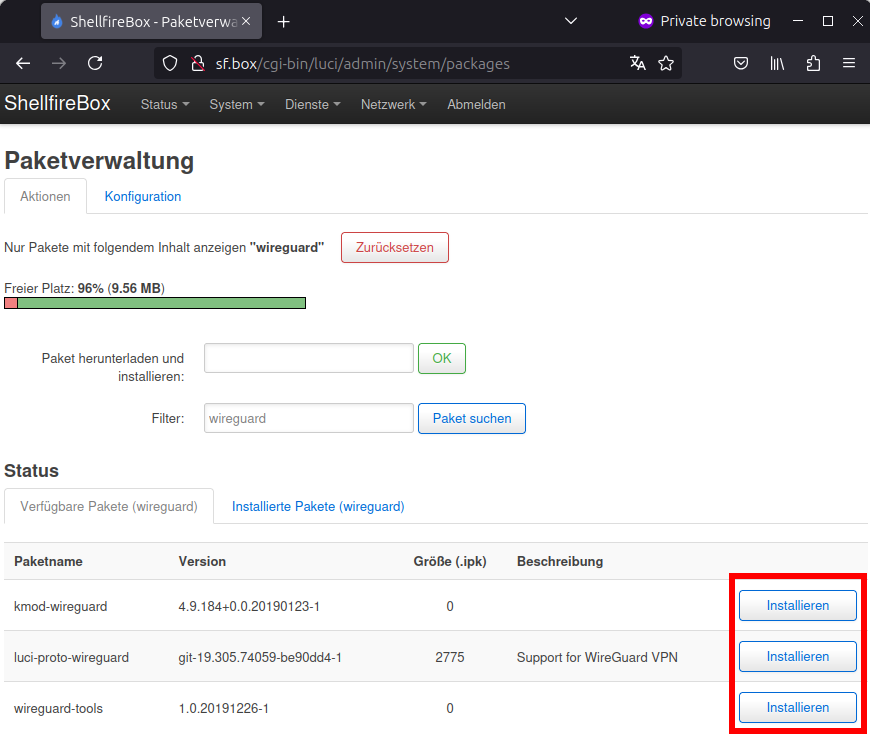870x738 pixels.
Task: Click the Beschreibung column header
Action: click(x=560, y=562)
